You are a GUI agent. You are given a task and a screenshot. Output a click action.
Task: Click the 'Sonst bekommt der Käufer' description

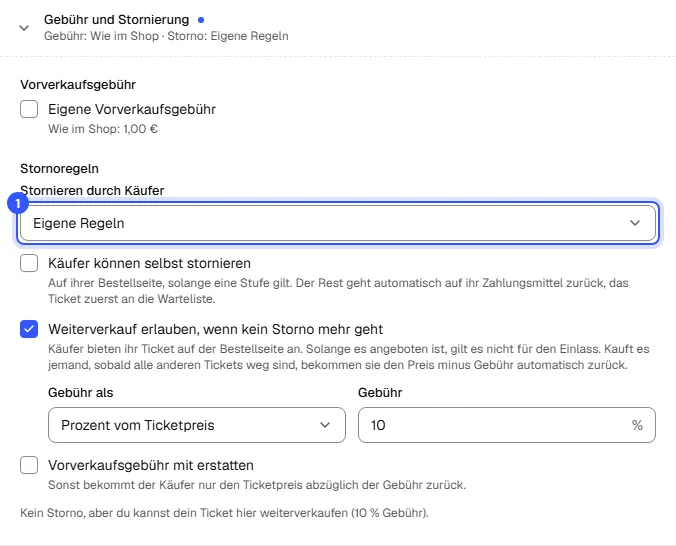coord(257,485)
